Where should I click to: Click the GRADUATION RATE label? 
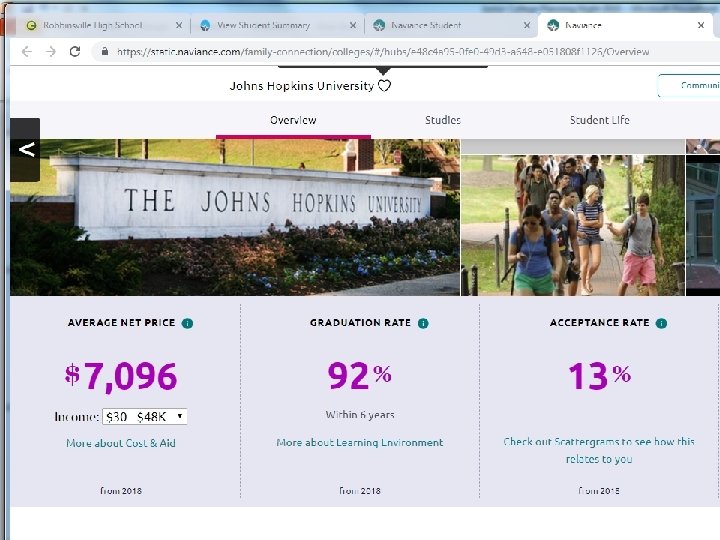point(360,323)
